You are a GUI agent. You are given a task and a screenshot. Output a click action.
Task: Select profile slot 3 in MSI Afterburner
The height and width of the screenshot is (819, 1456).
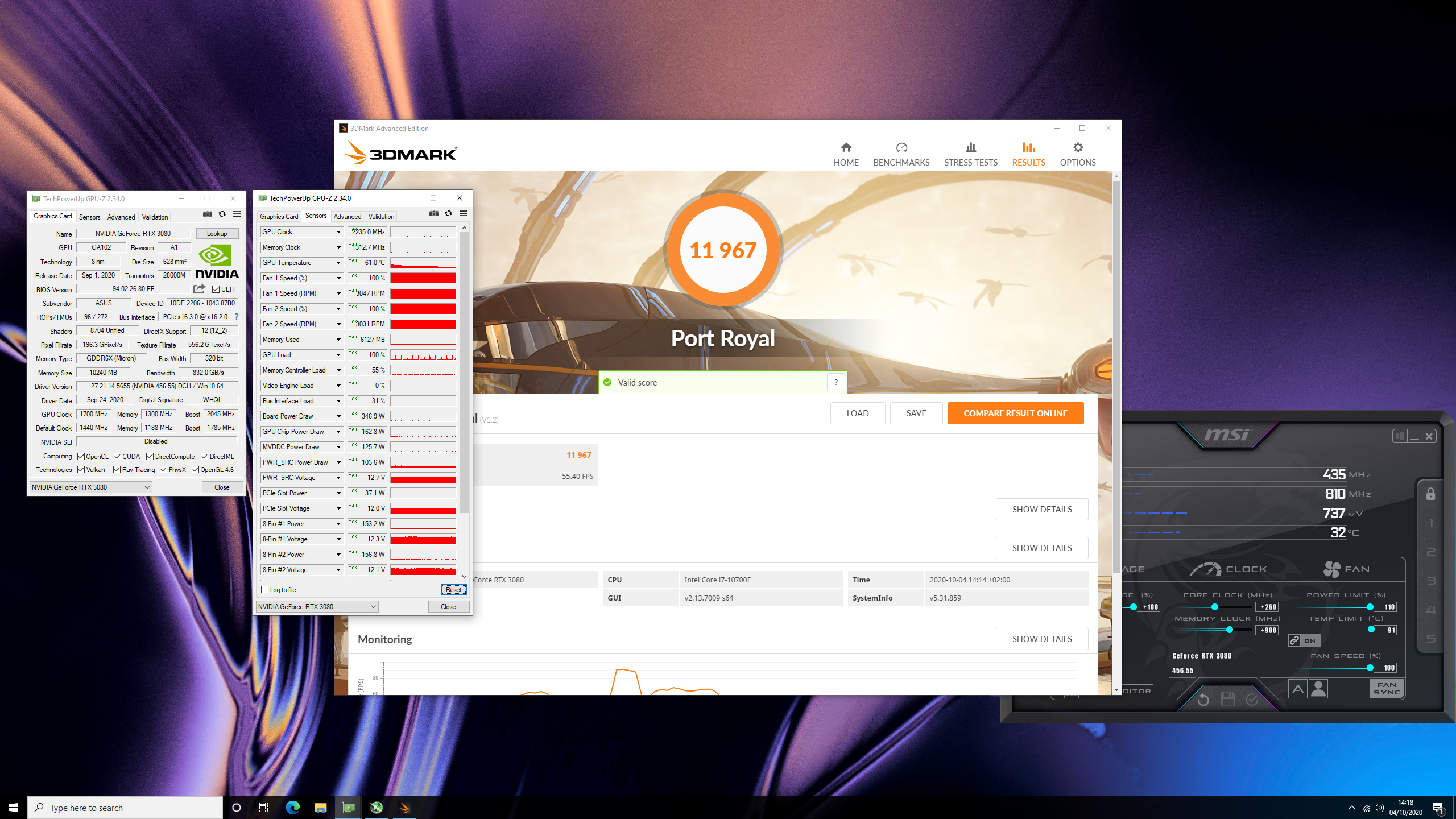[1431, 581]
